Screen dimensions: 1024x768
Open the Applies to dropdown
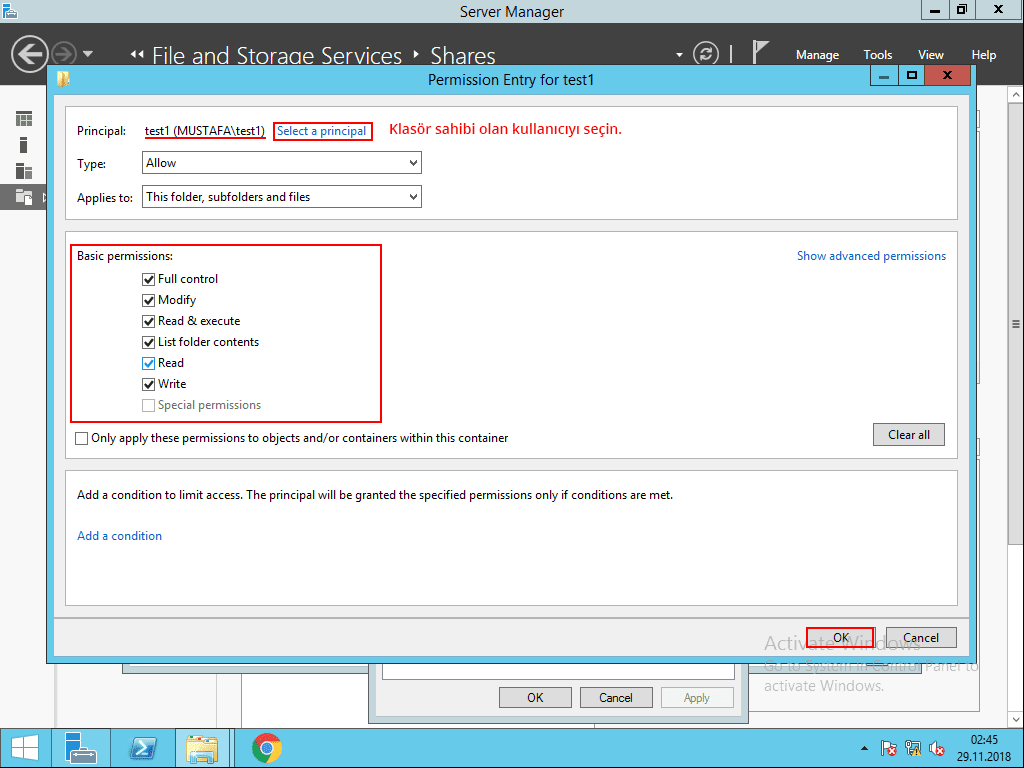coord(281,197)
